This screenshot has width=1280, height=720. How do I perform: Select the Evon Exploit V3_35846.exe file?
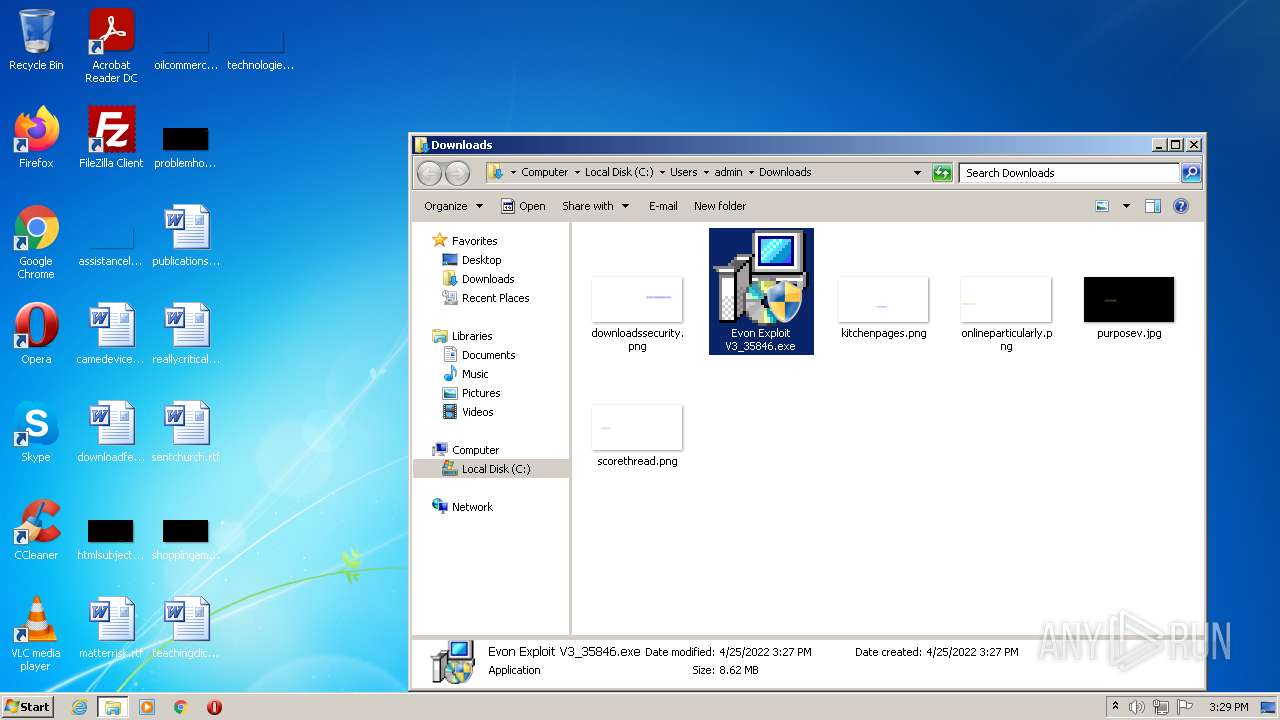pyautogui.click(x=761, y=291)
